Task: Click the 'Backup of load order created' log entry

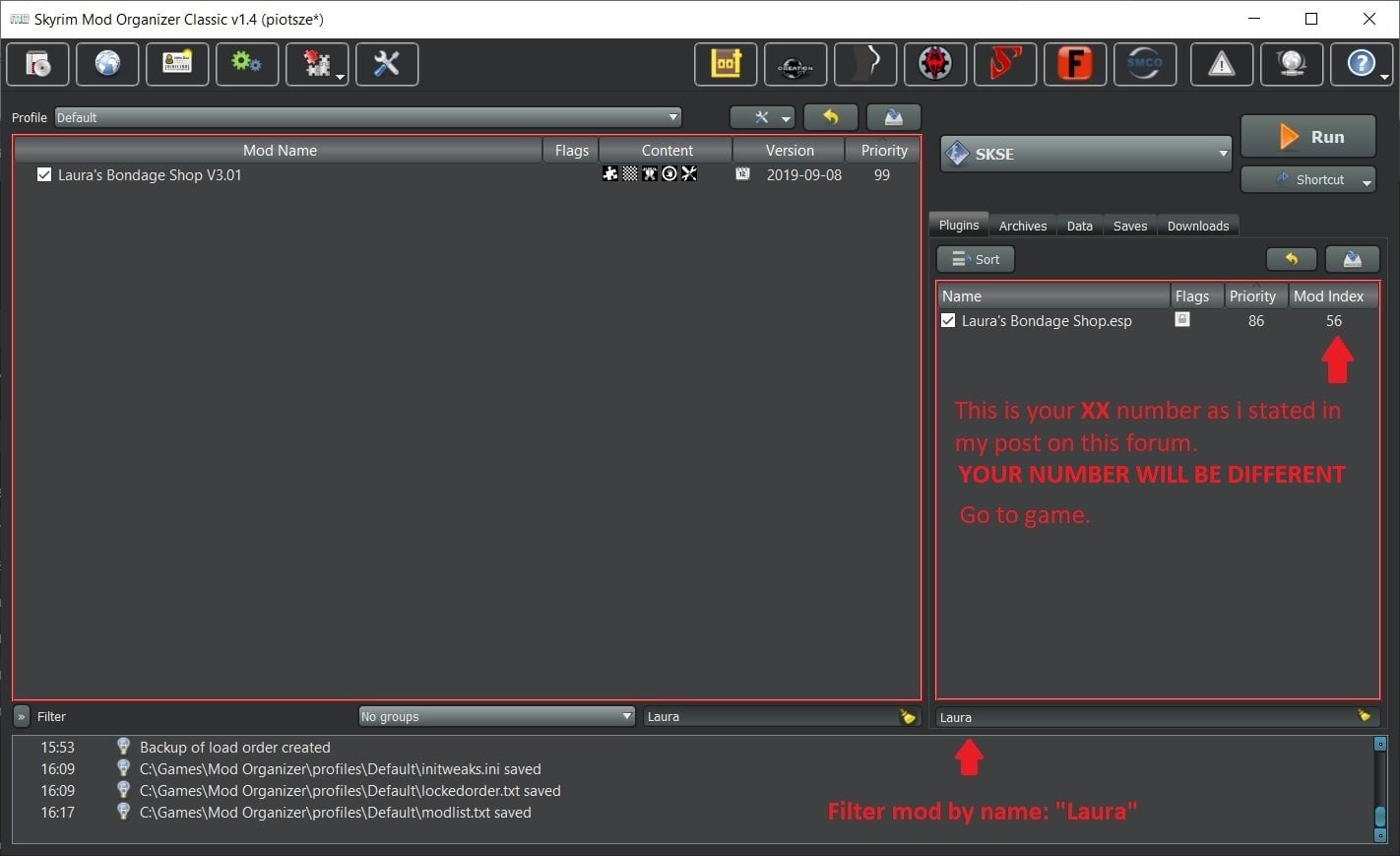Action: (x=235, y=748)
